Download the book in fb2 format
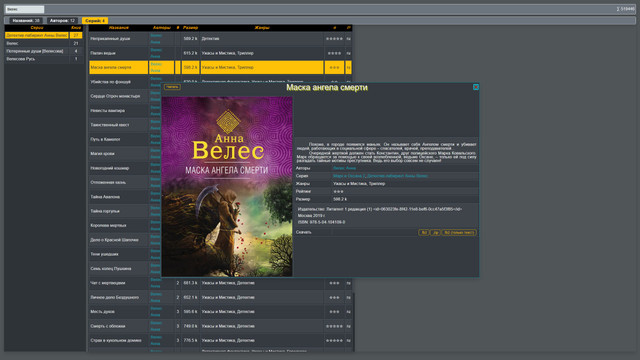 [424, 232]
